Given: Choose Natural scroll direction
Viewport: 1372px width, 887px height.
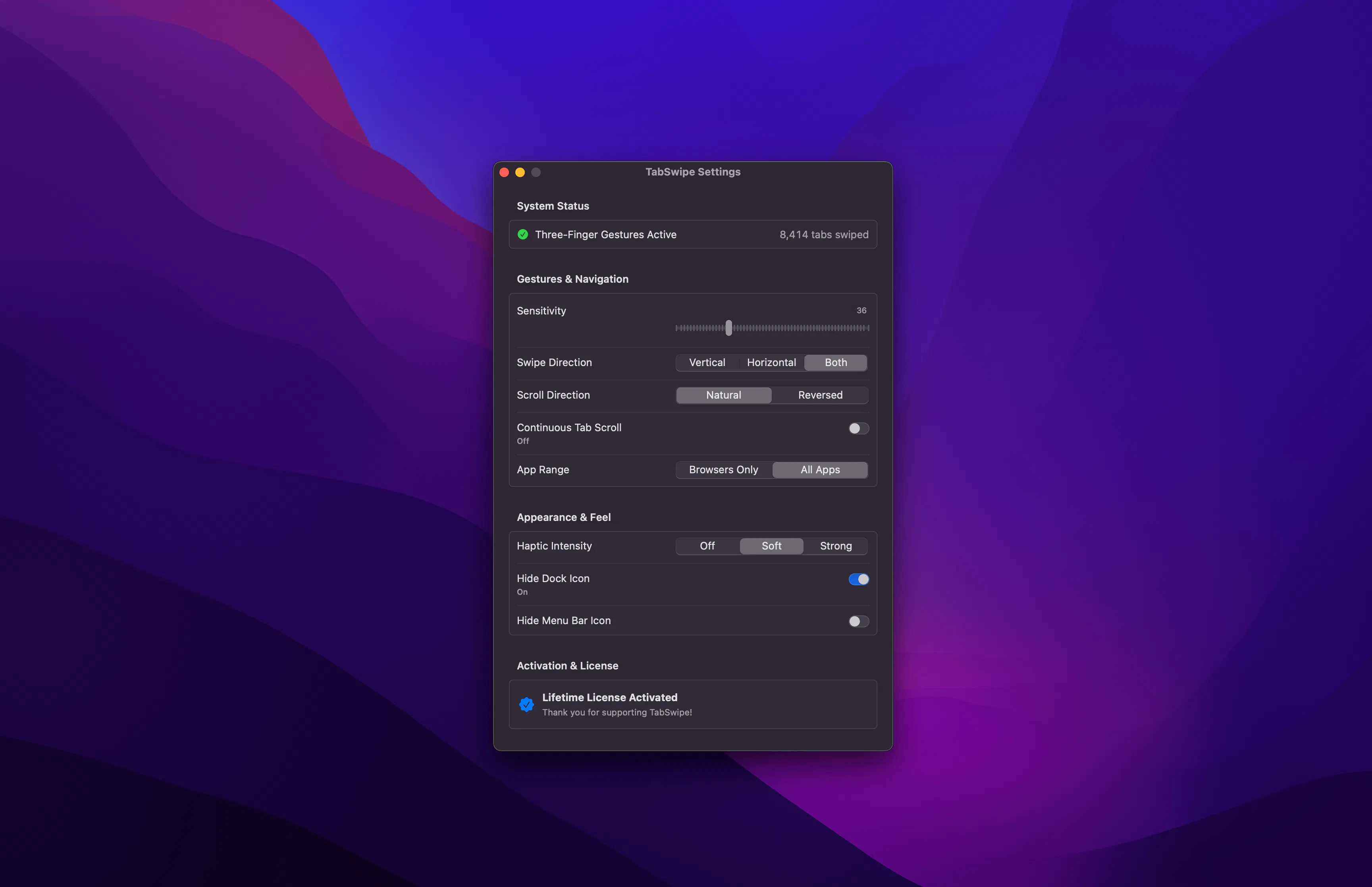Looking at the screenshot, I should pyautogui.click(x=724, y=395).
